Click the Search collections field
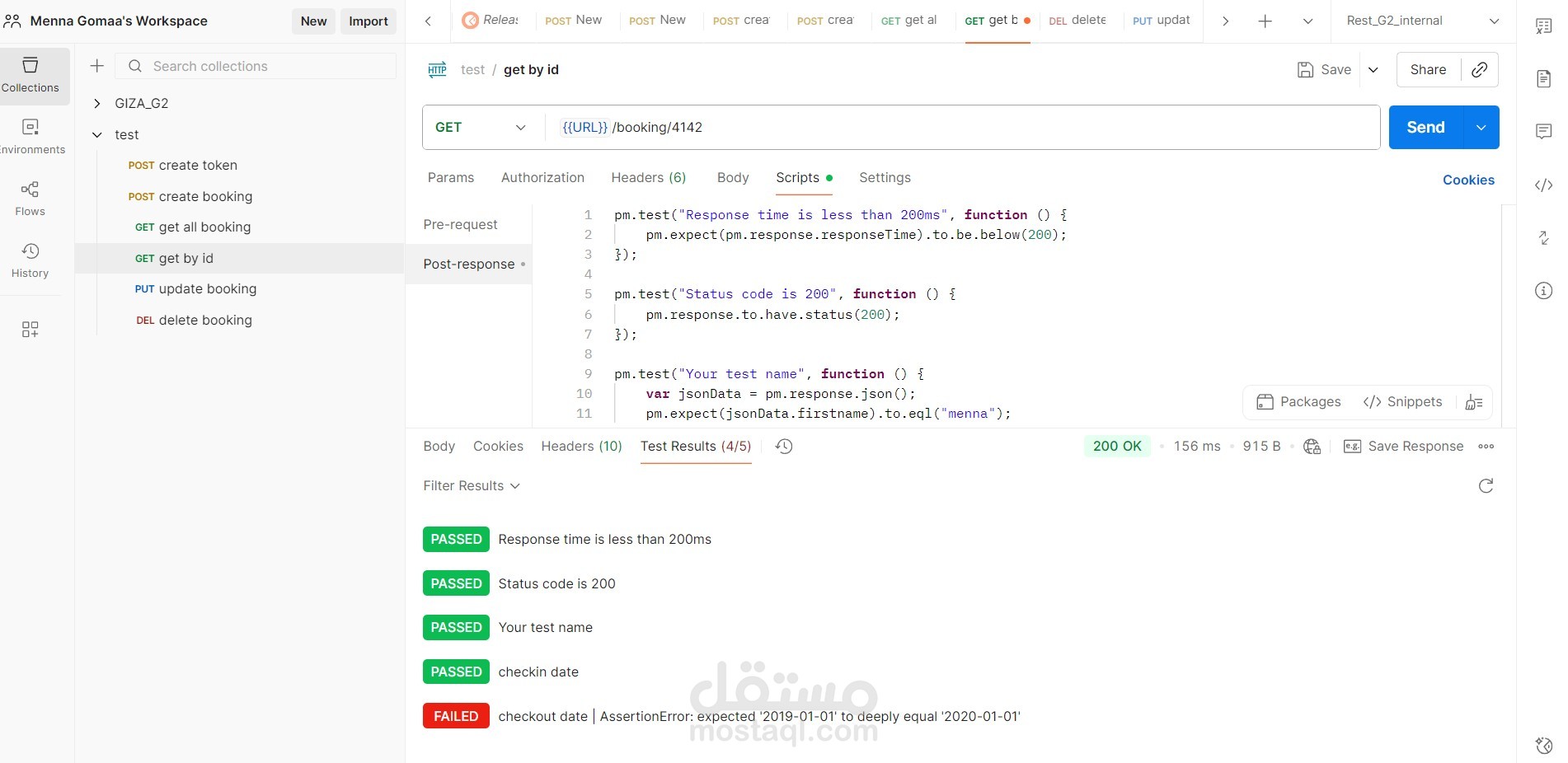 (x=256, y=66)
